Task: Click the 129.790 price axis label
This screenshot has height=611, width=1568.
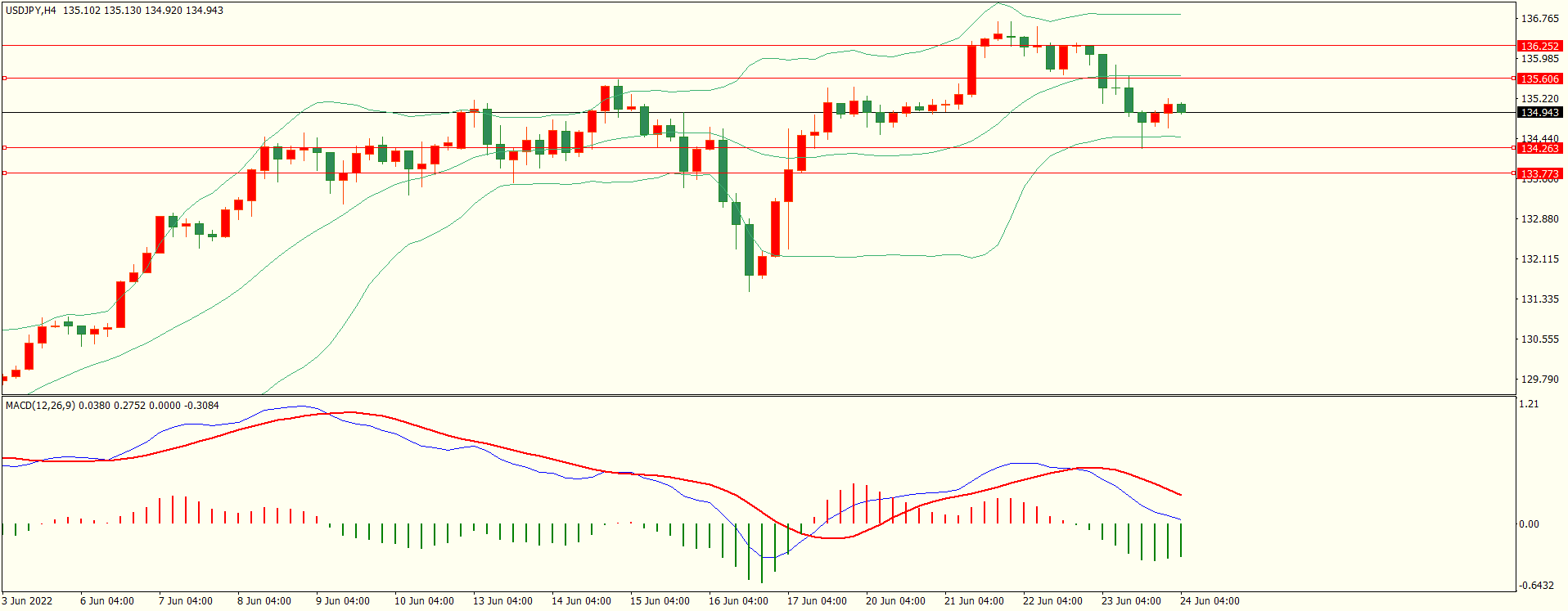Action: (x=1539, y=380)
